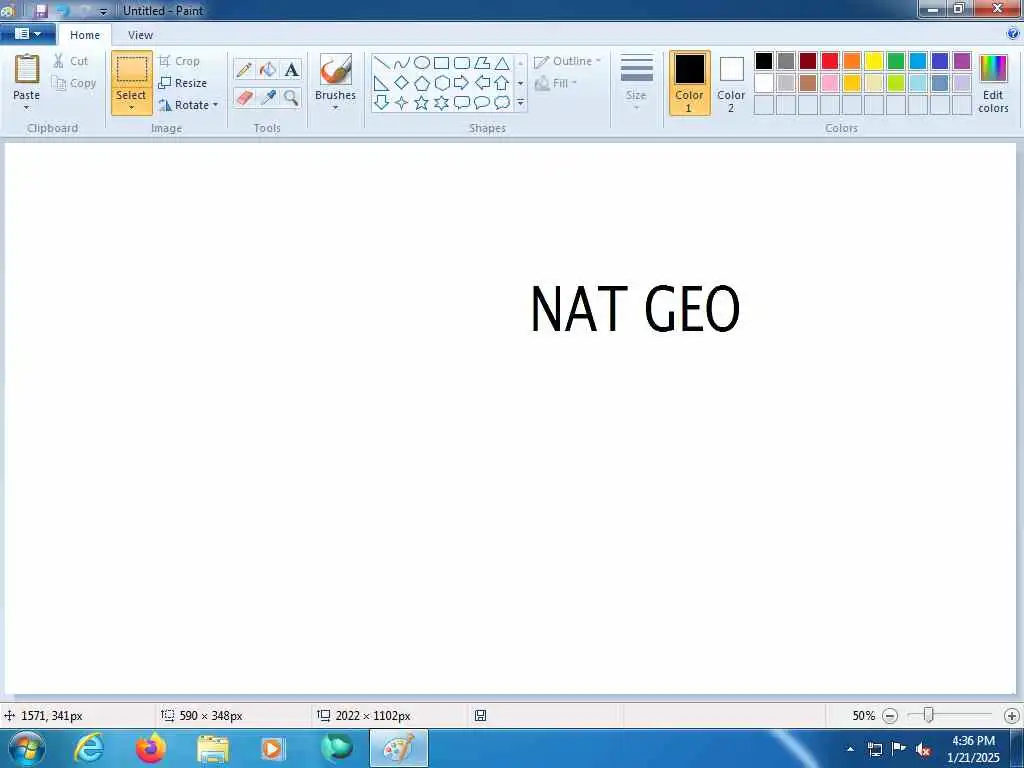Viewport: 1024px width, 768px height.
Task: Pick the yellow color swatch
Action: (874, 61)
